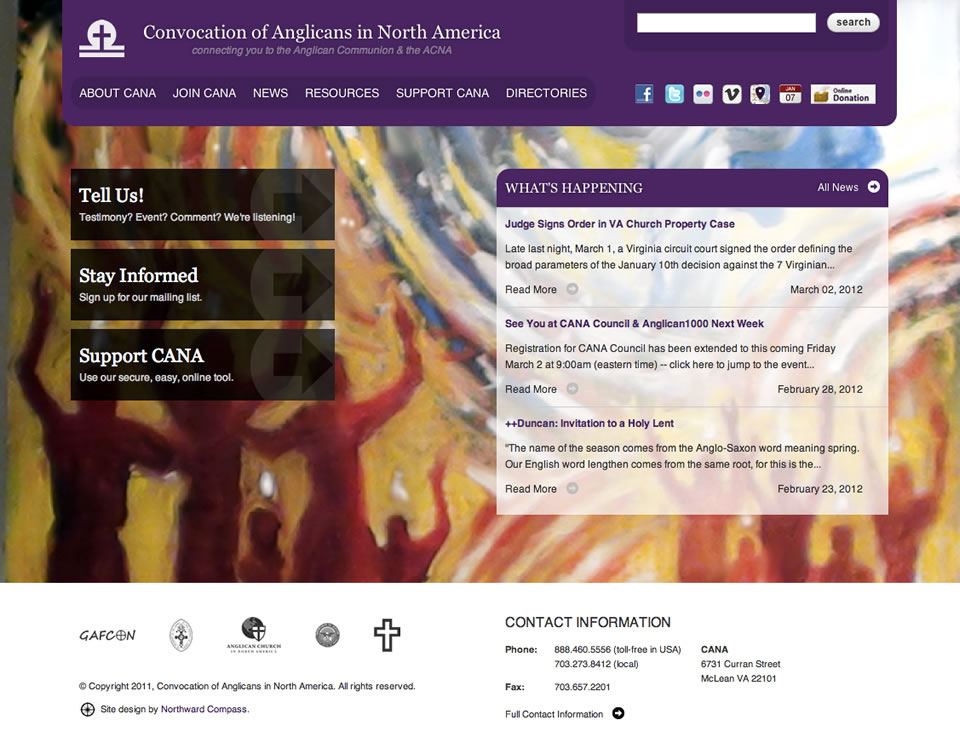Image resolution: width=960 pixels, height=738 pixels.
Task: Open All News link
Action: click(x=847, y=187)
